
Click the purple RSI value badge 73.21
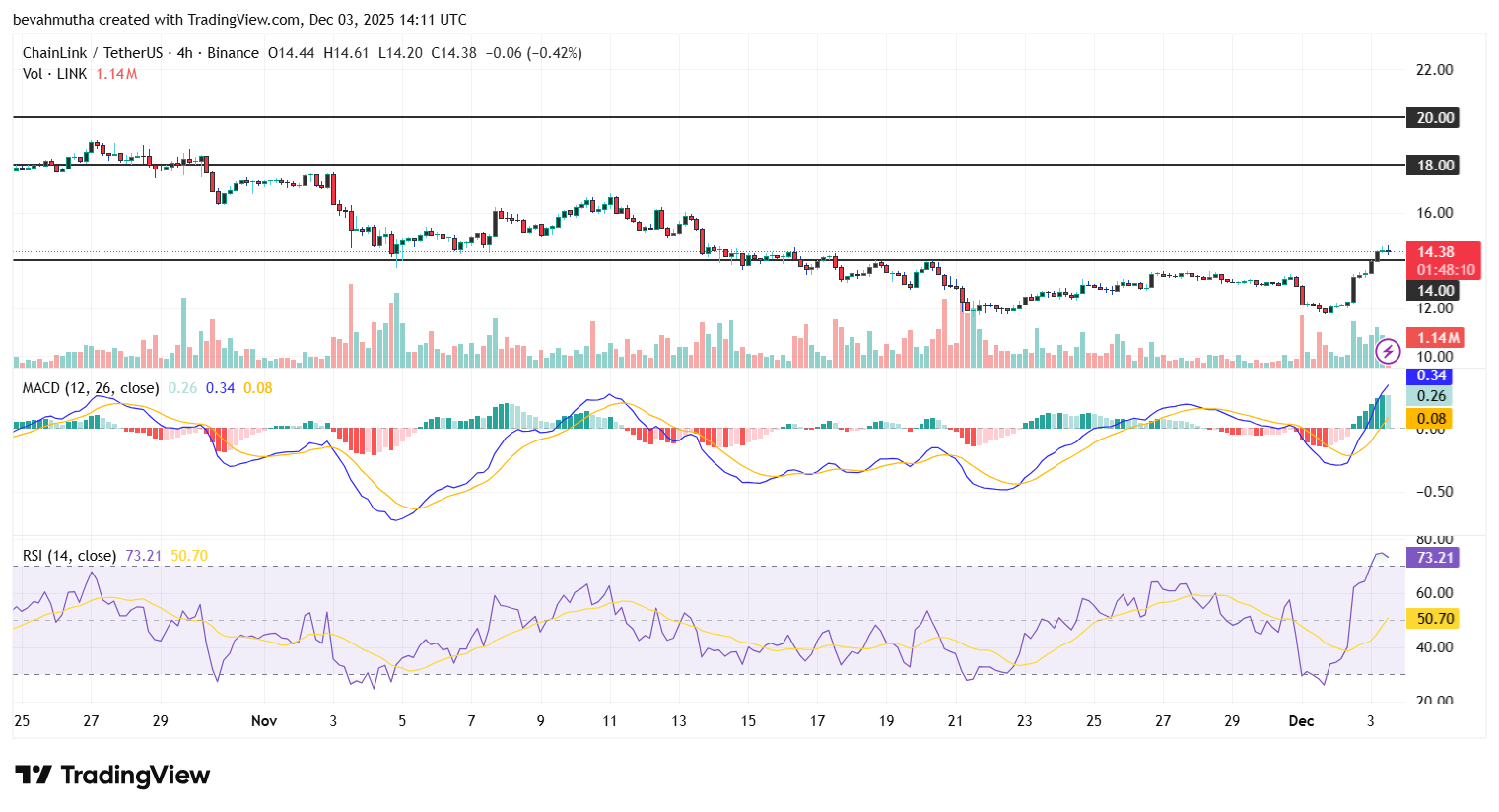click(1434, 558)
